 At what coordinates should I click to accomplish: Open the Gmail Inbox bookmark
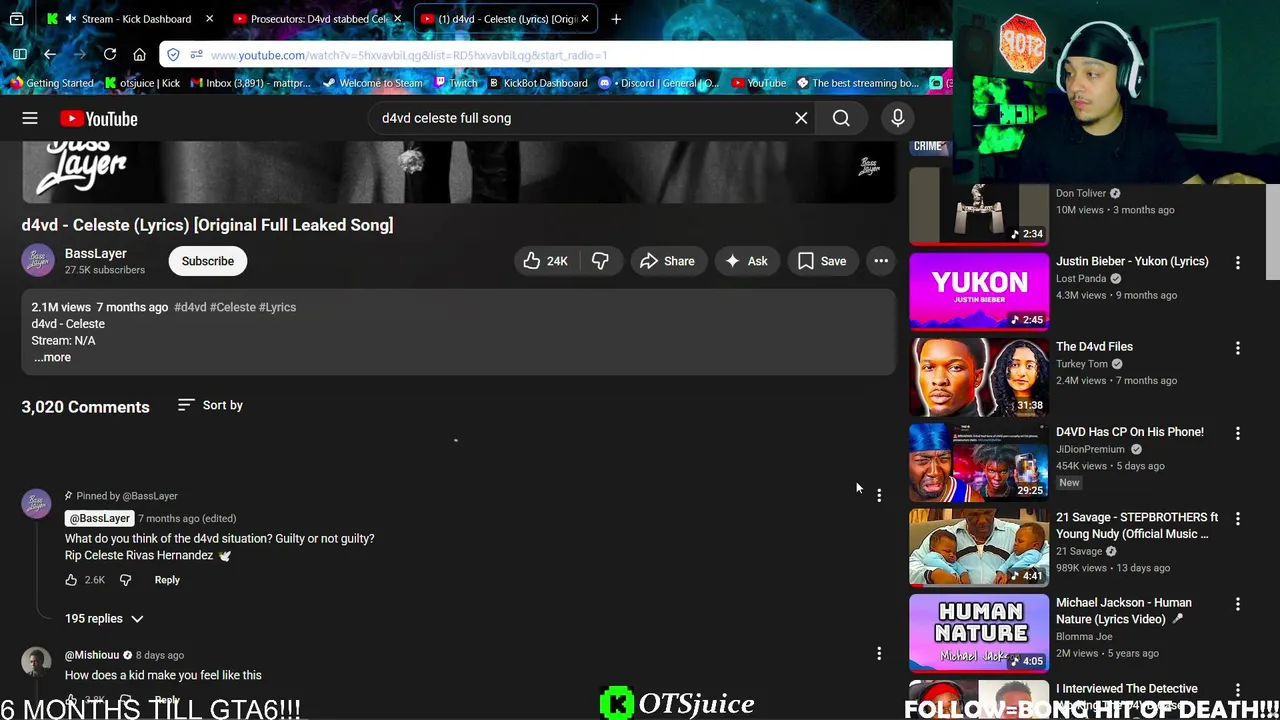251,83
